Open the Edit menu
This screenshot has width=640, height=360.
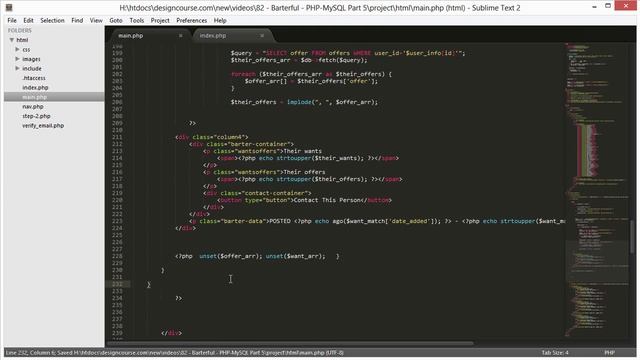tap(28, 20)
